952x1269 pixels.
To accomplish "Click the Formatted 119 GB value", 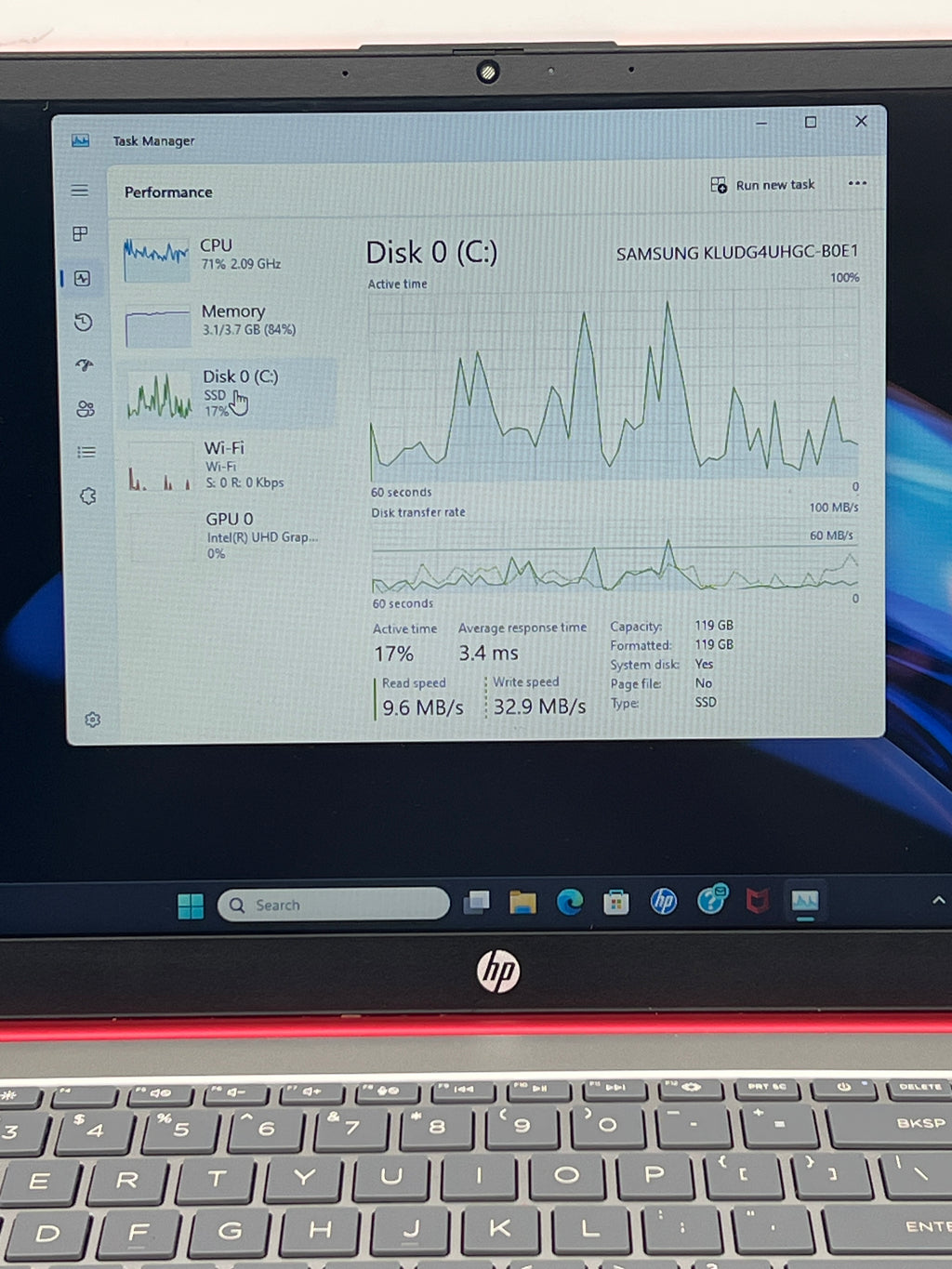I will 714,644.
